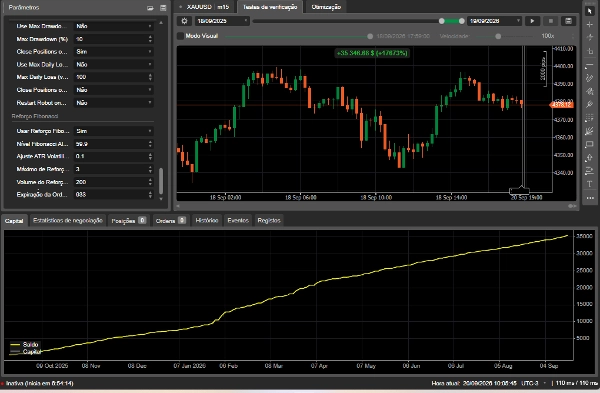
Task: Adjust Nível Fibonacci stepper arrows
Action: coord(150,144)
